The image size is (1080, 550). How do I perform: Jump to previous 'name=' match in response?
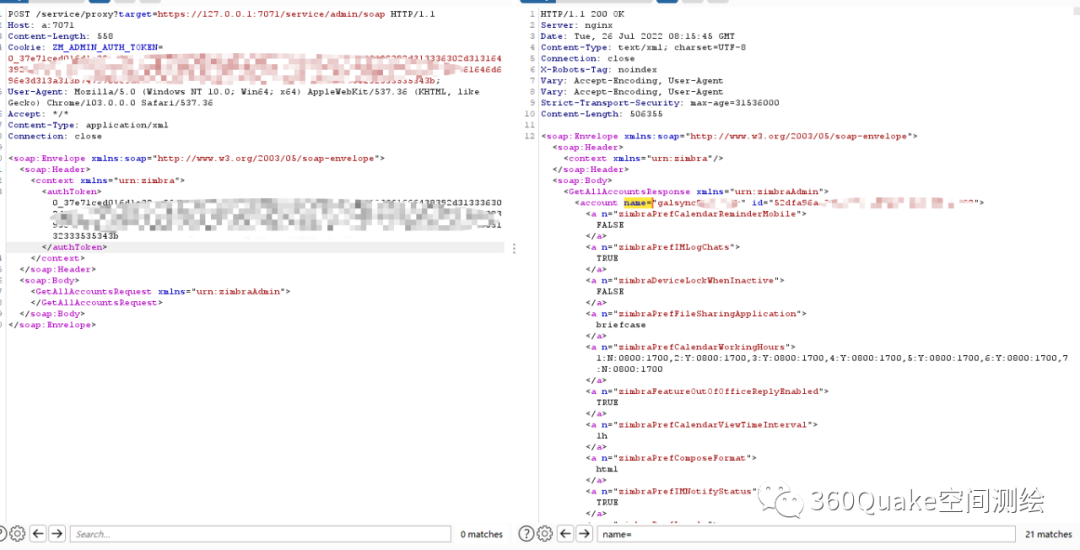[x=563, y=534]
